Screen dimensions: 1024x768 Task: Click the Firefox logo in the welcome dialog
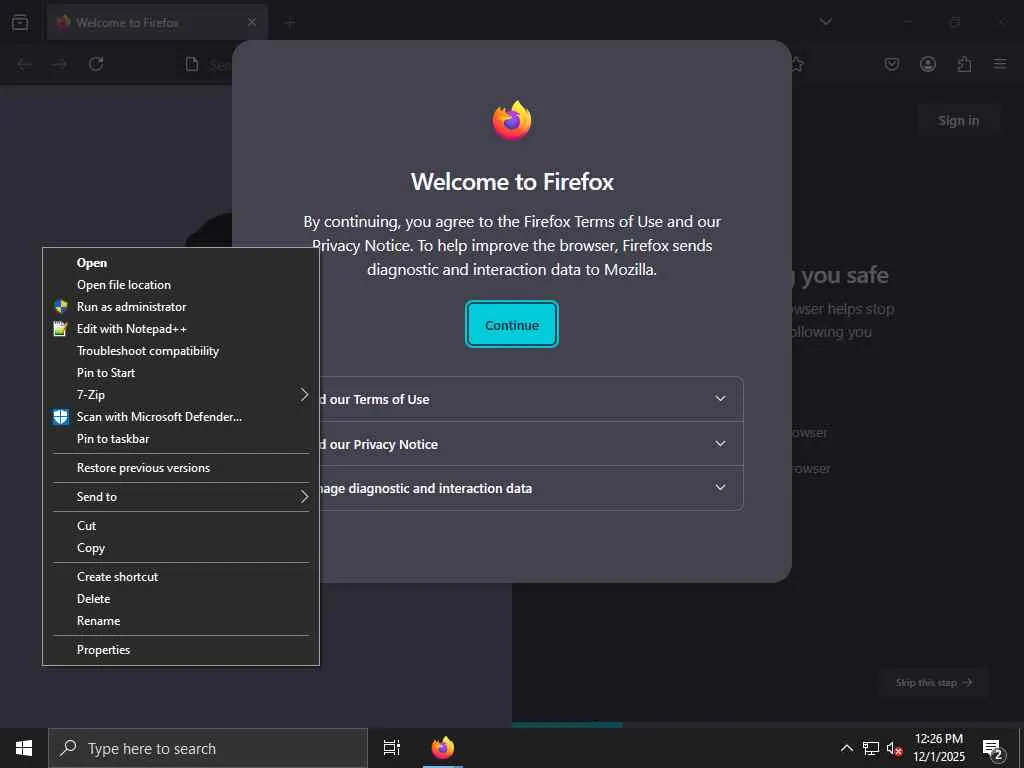[512, 120]
